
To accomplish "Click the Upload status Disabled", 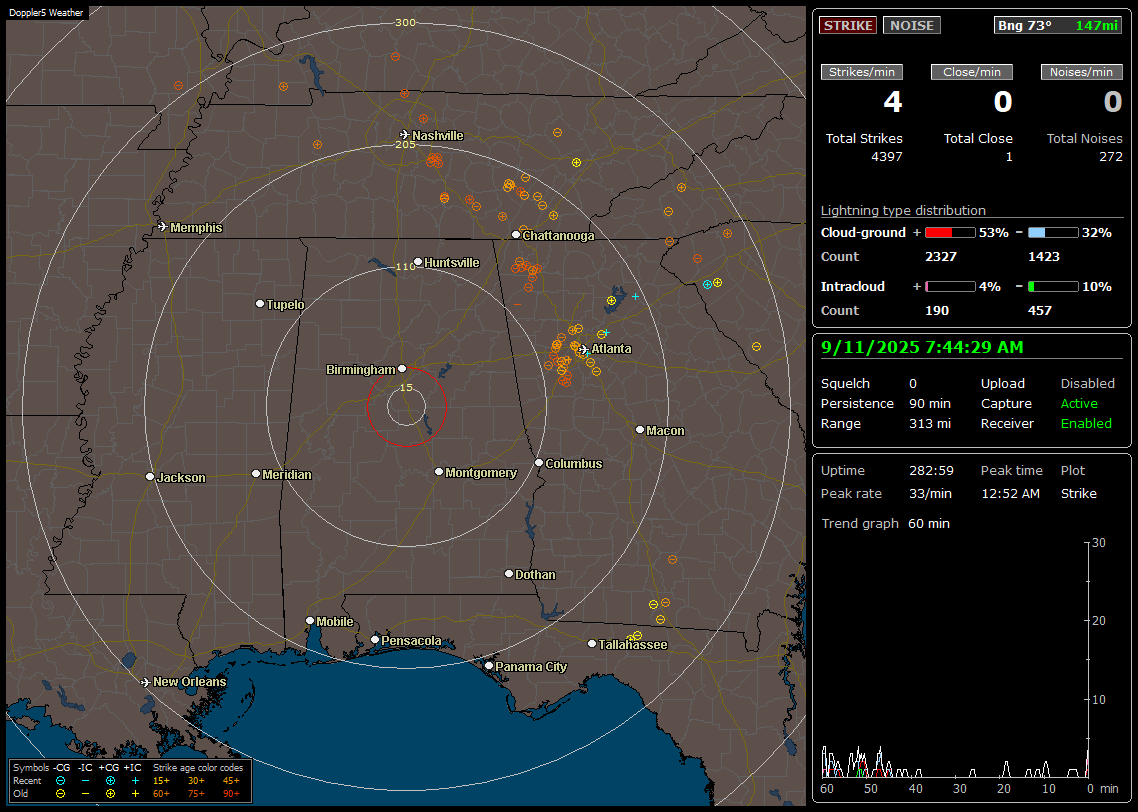I will click(1087, 384).
